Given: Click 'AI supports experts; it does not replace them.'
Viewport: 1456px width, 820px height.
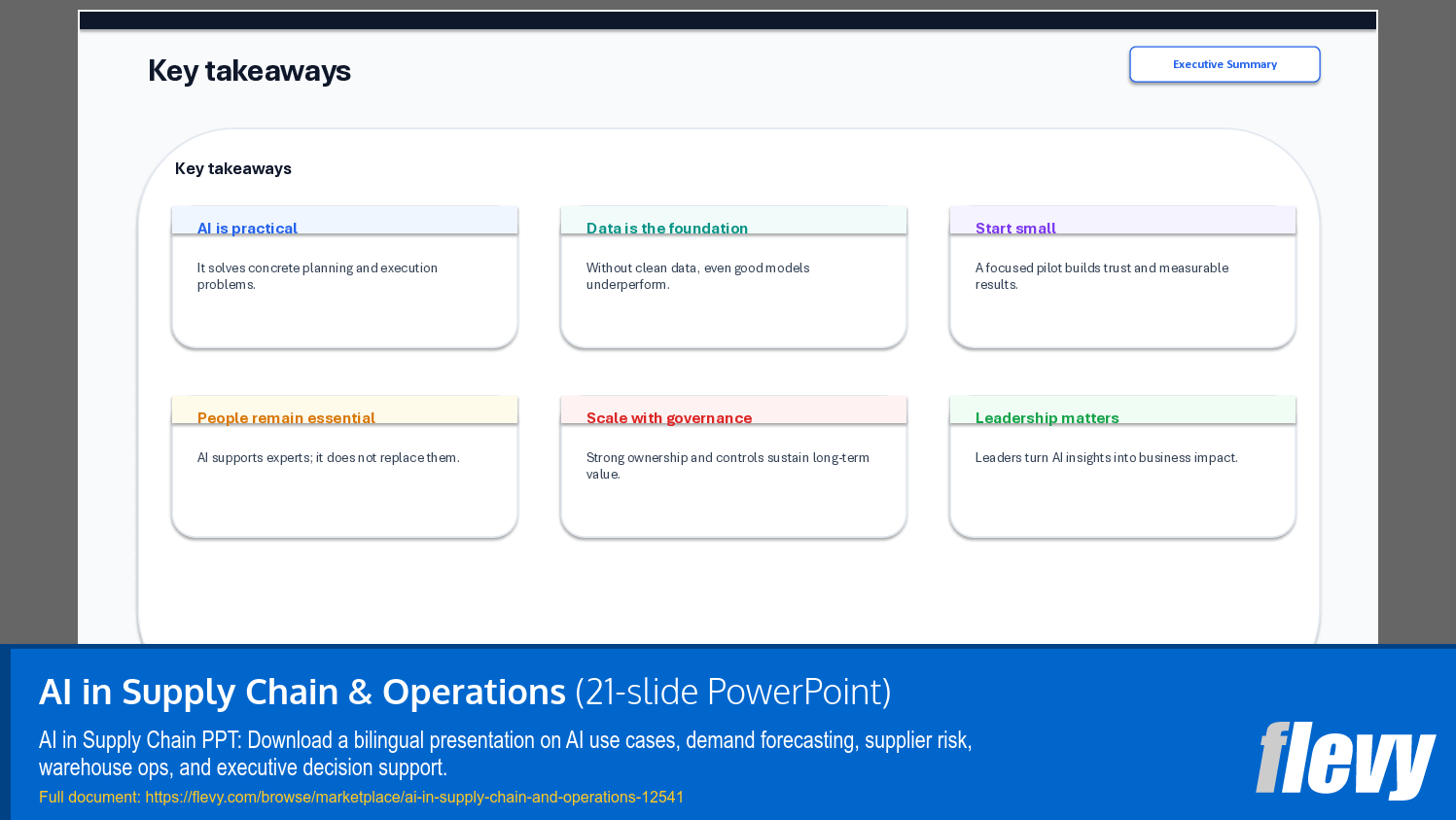Looking at the screenshot, I should click(329, 457).
